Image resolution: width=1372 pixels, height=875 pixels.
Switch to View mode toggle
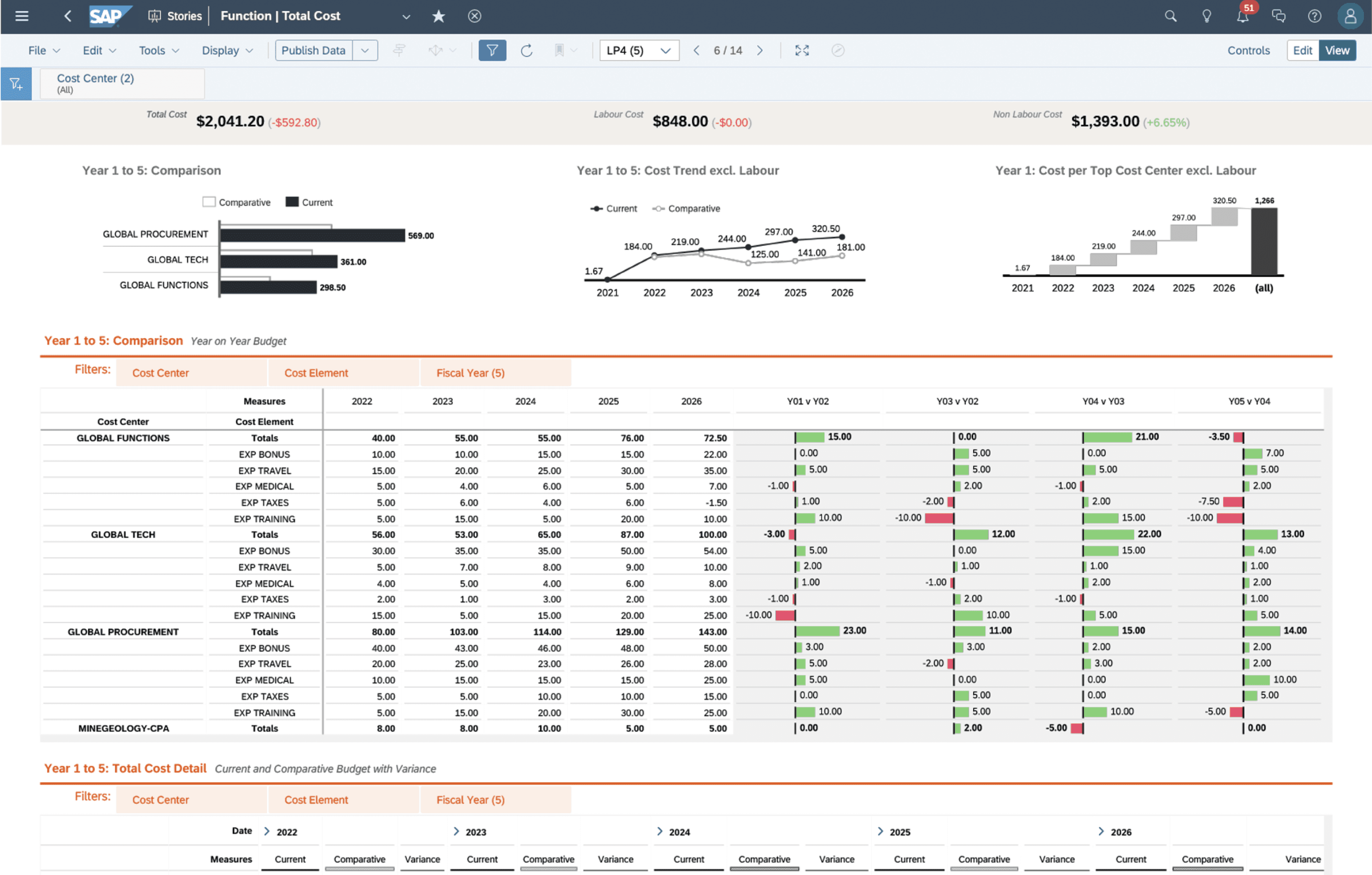[1337, 51]
